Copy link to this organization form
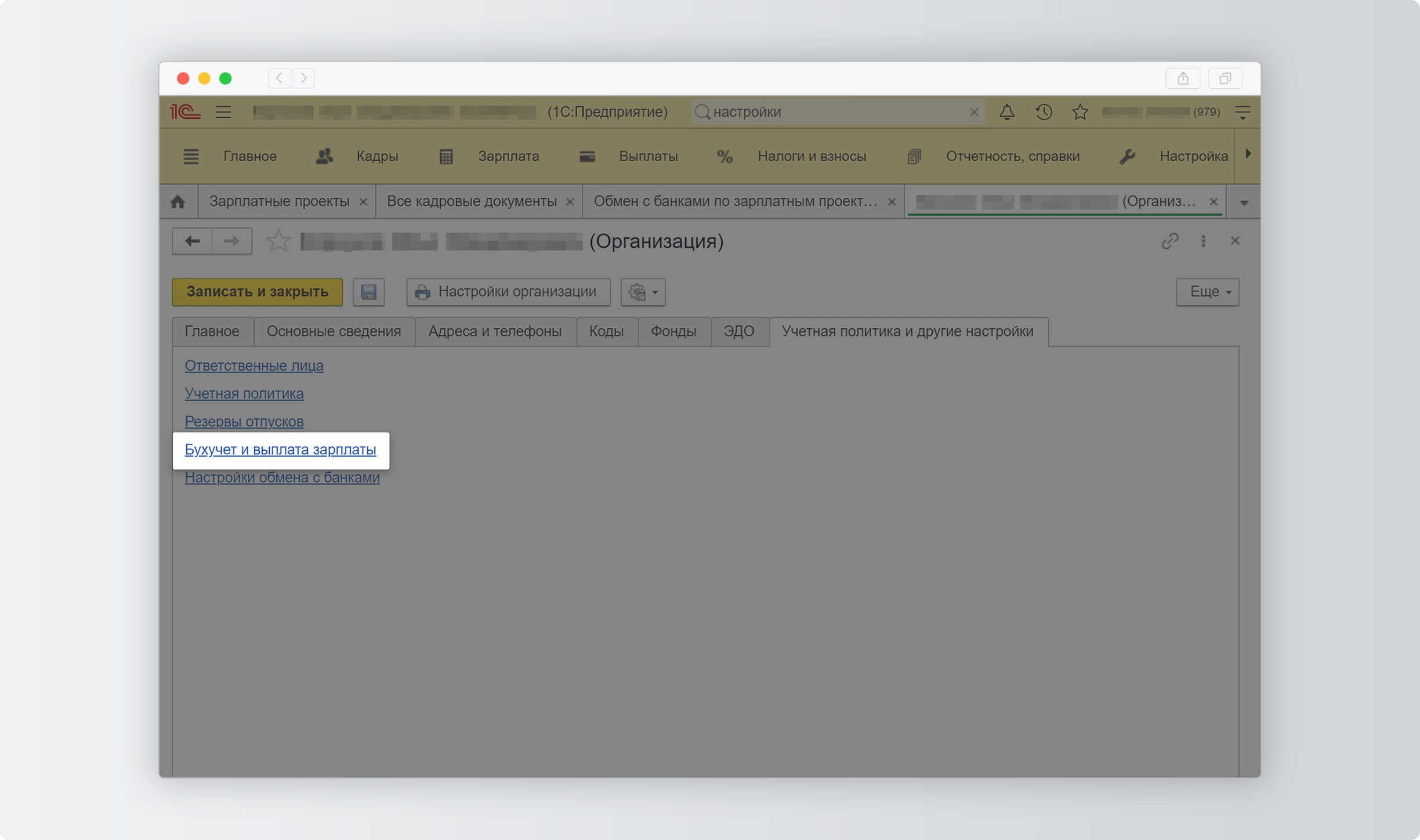The height and width of the screenshot is (840, 1420). click(1170, 241)
